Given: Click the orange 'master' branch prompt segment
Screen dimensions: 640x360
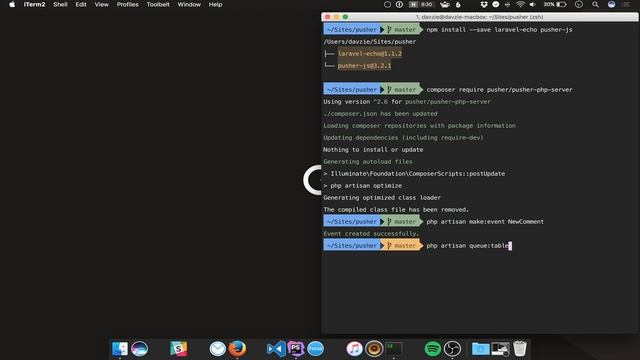Looking at the screenshot, I should point(402,246).
